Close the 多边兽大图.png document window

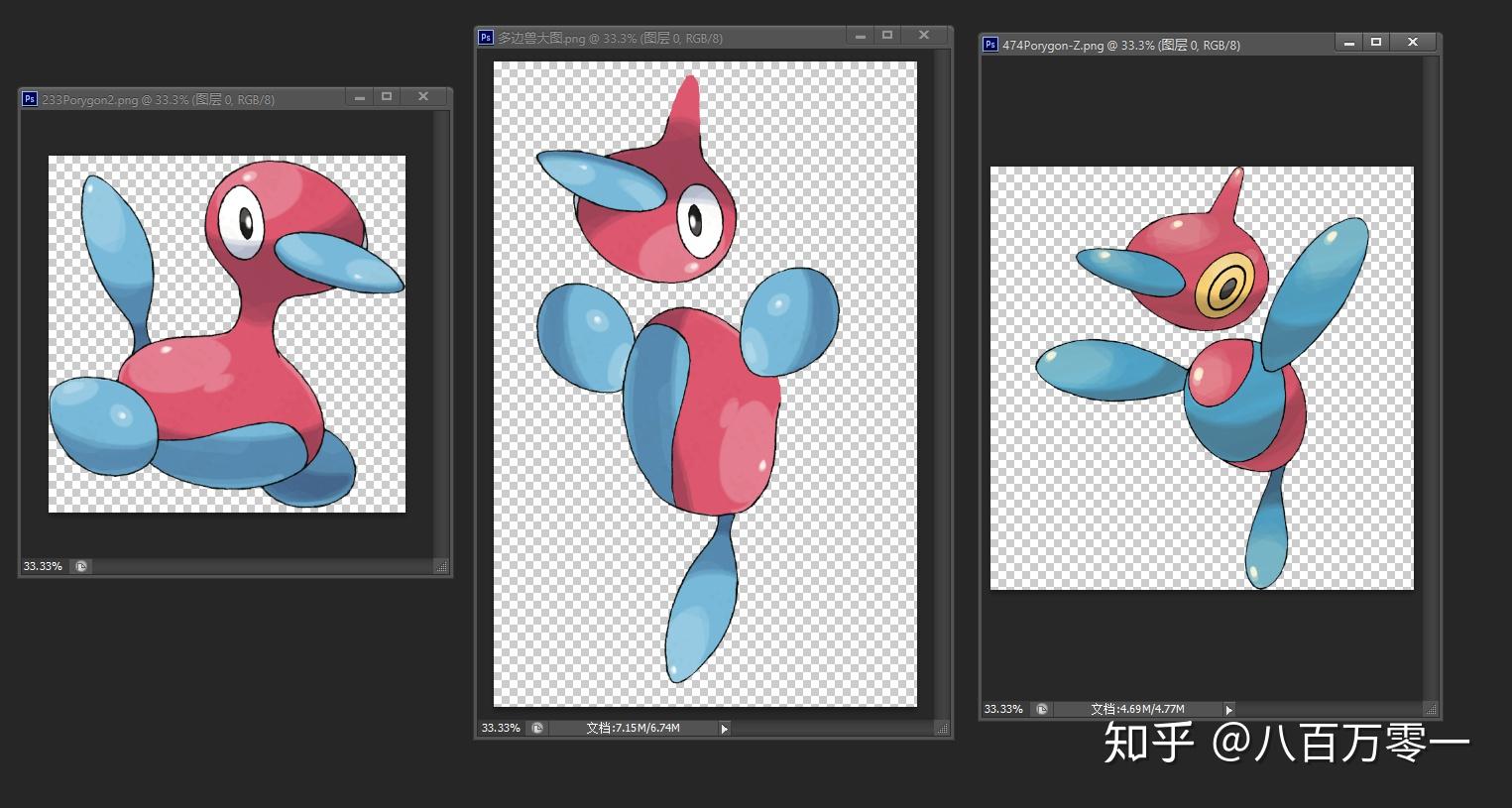coord(924,36)
